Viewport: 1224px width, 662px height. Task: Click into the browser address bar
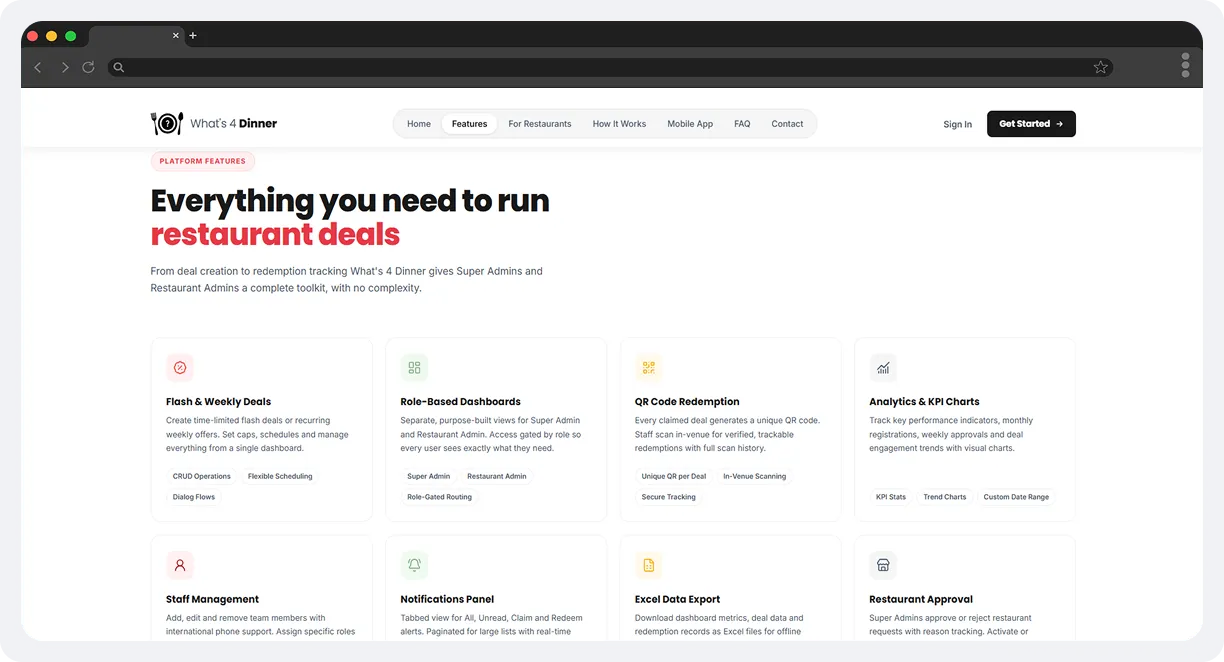tap(610, 67)
